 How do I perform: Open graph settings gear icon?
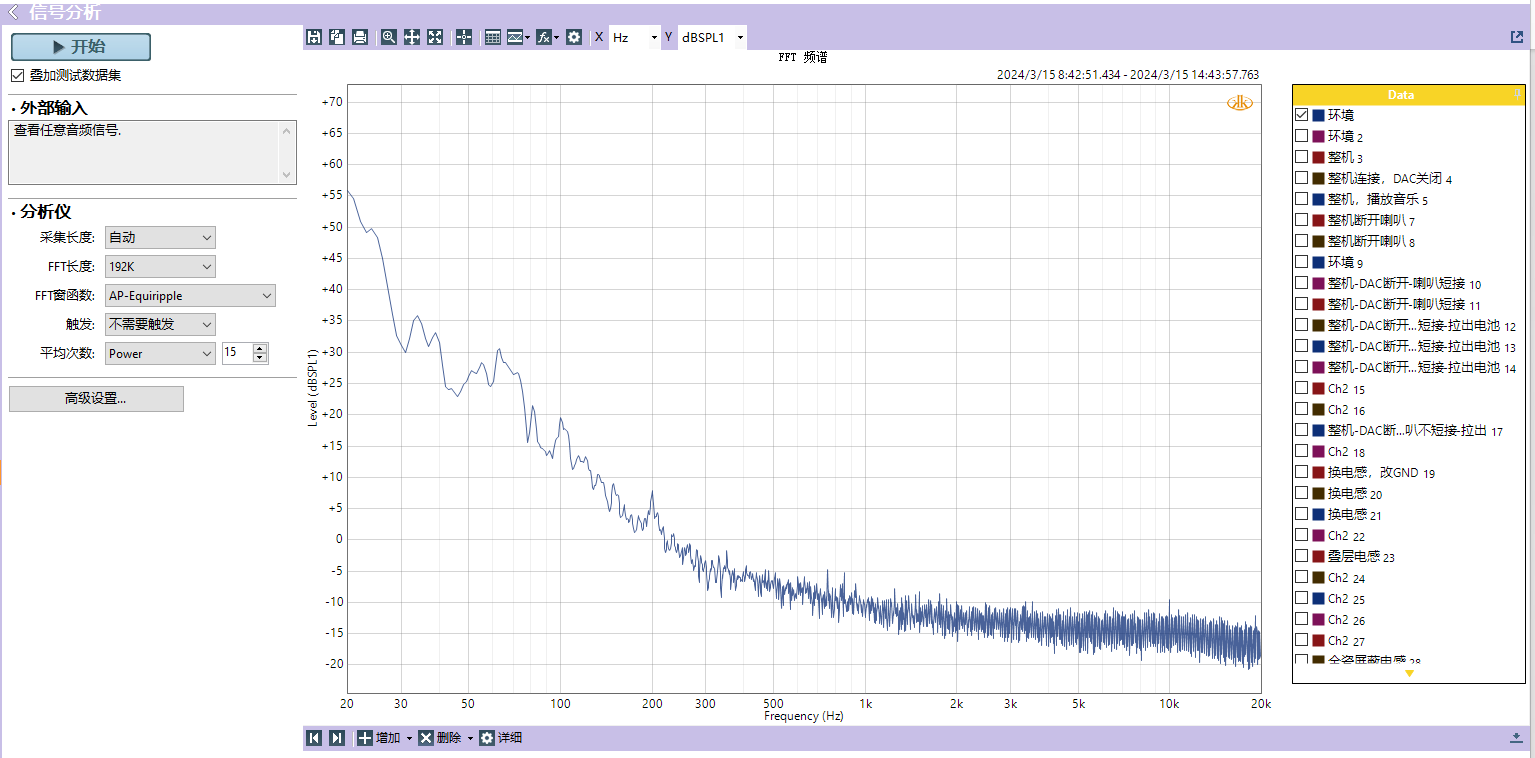574,37
